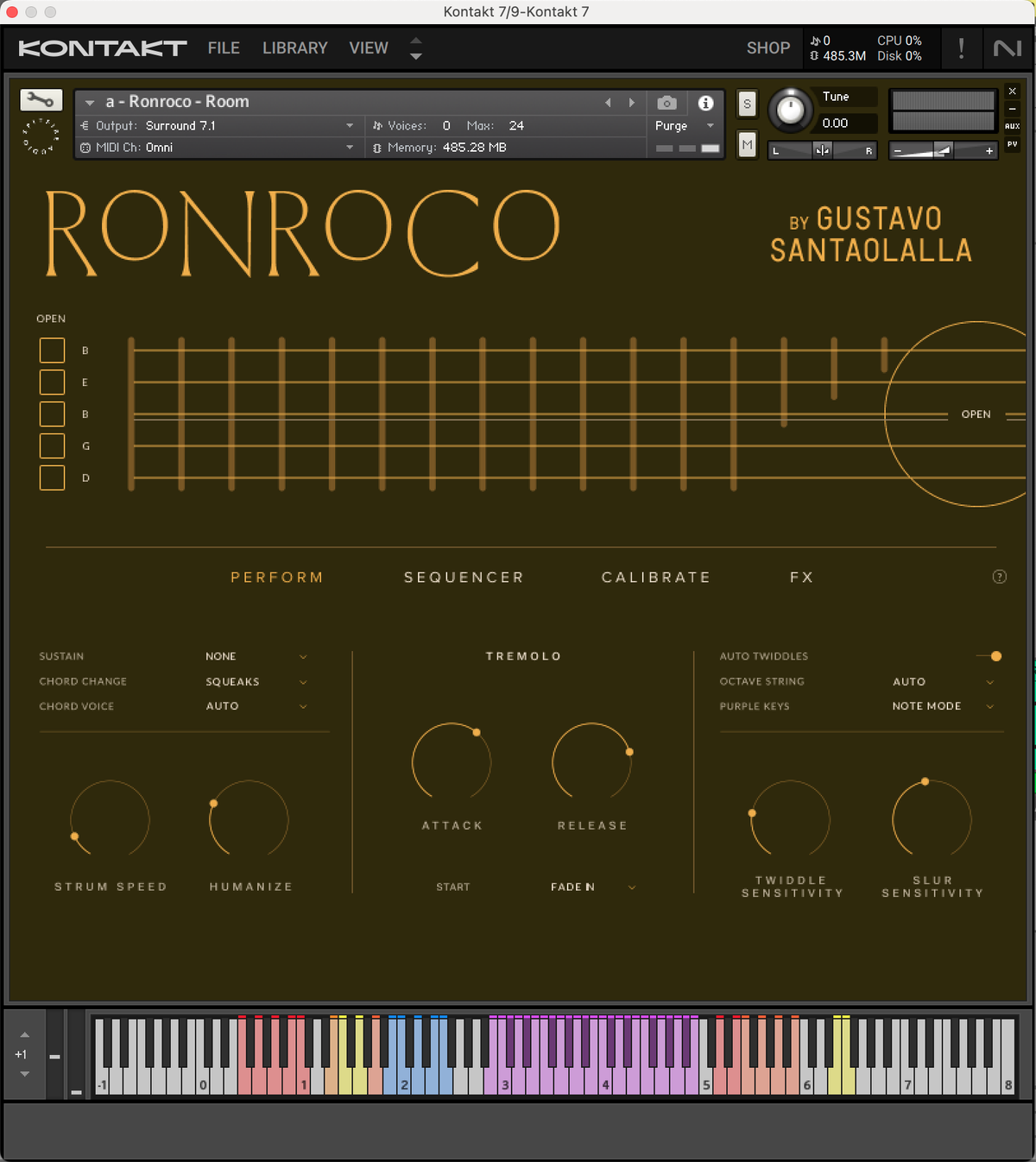Click the tremolo Attack knob

[x=452, y=762]
